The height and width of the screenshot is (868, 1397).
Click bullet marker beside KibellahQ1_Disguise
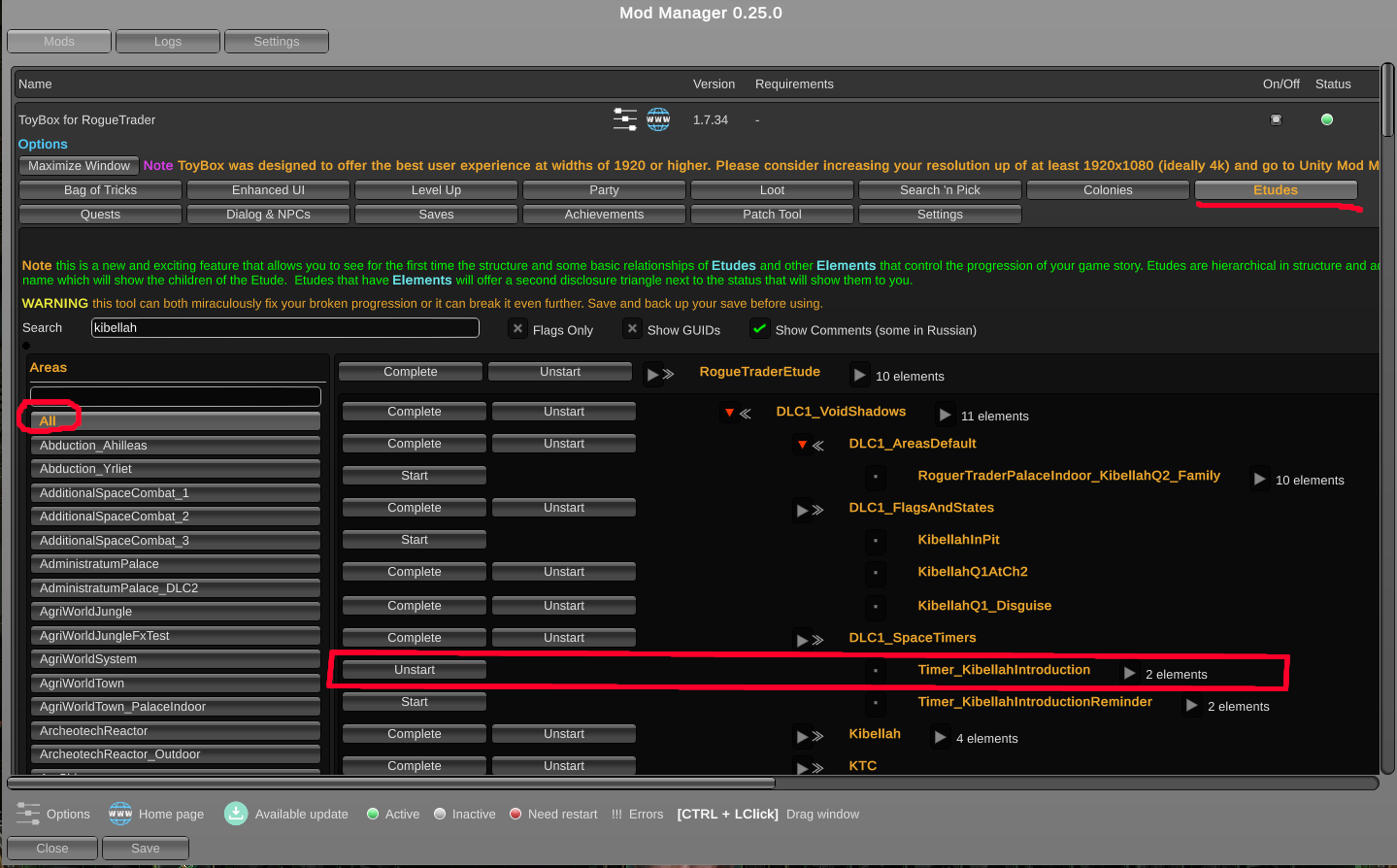(876, 607)
